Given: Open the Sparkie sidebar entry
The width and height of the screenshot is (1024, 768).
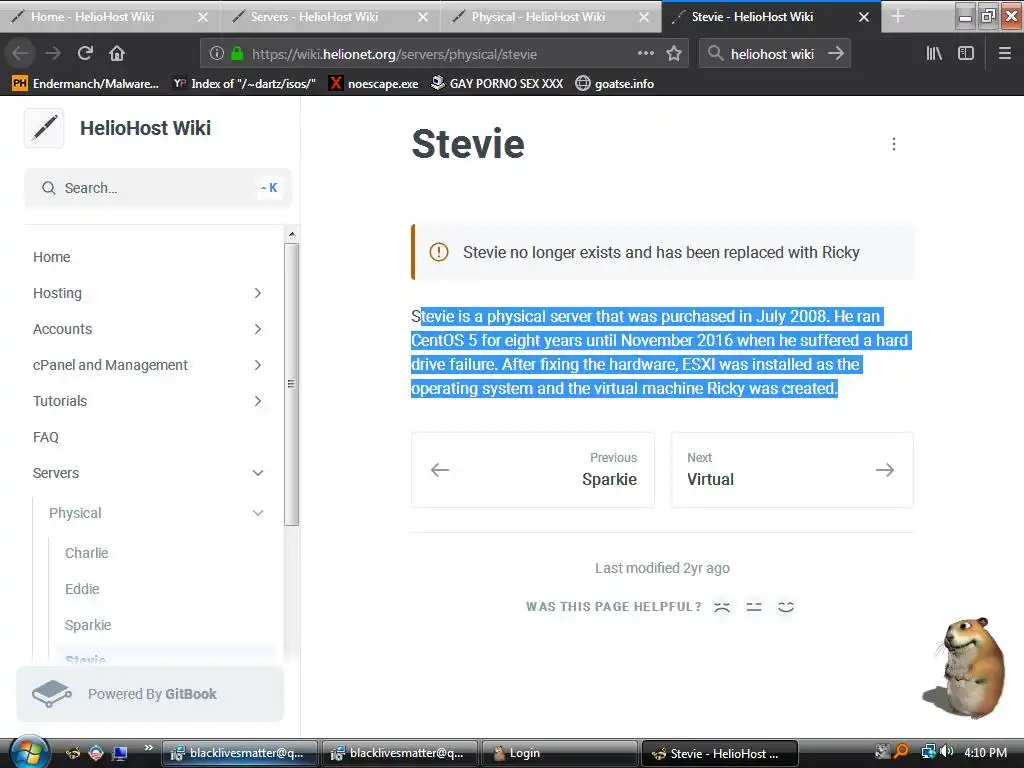Looking at the screenshot, I should (x=88, y=625).
